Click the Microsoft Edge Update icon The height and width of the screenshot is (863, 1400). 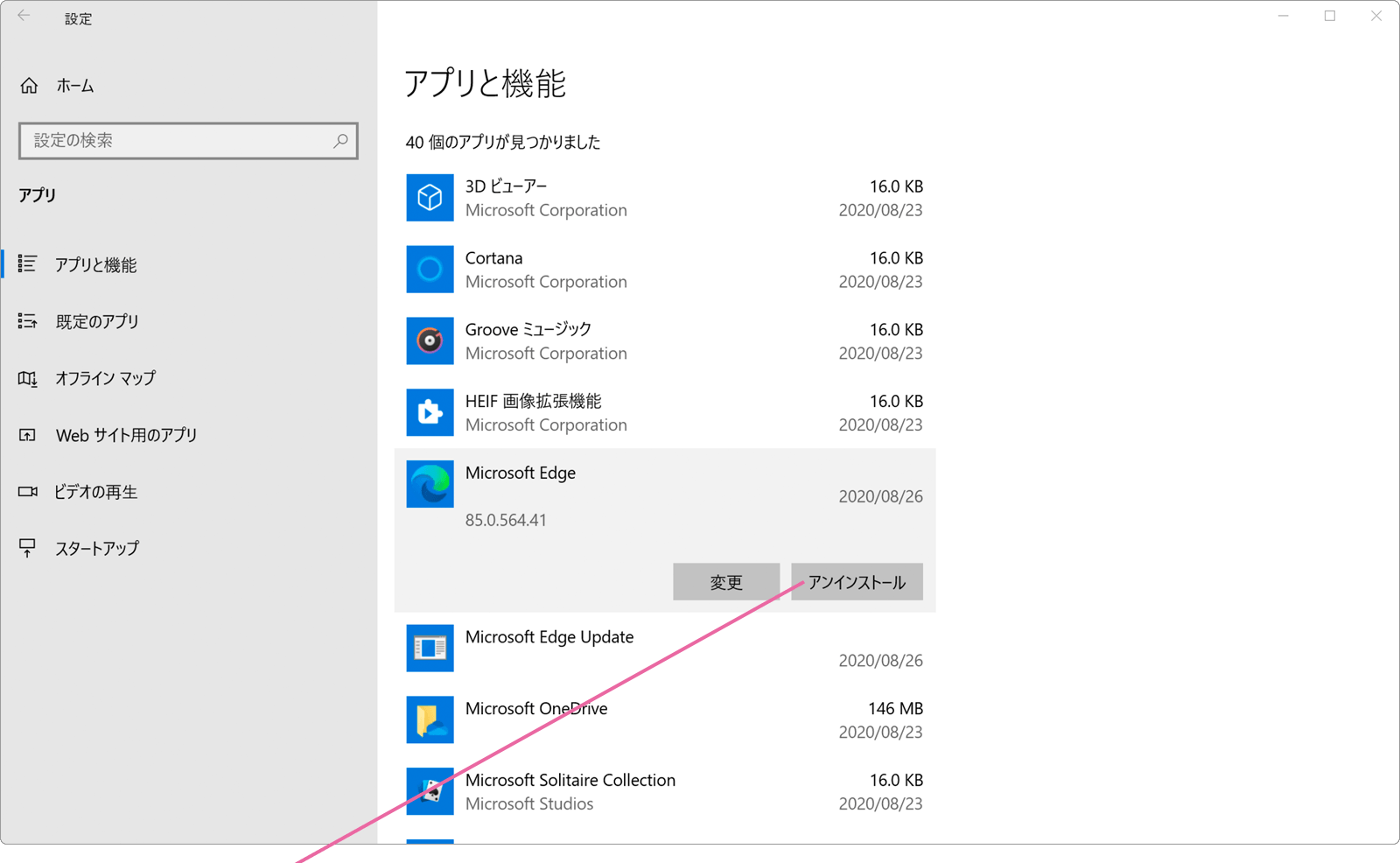[430, 649]
